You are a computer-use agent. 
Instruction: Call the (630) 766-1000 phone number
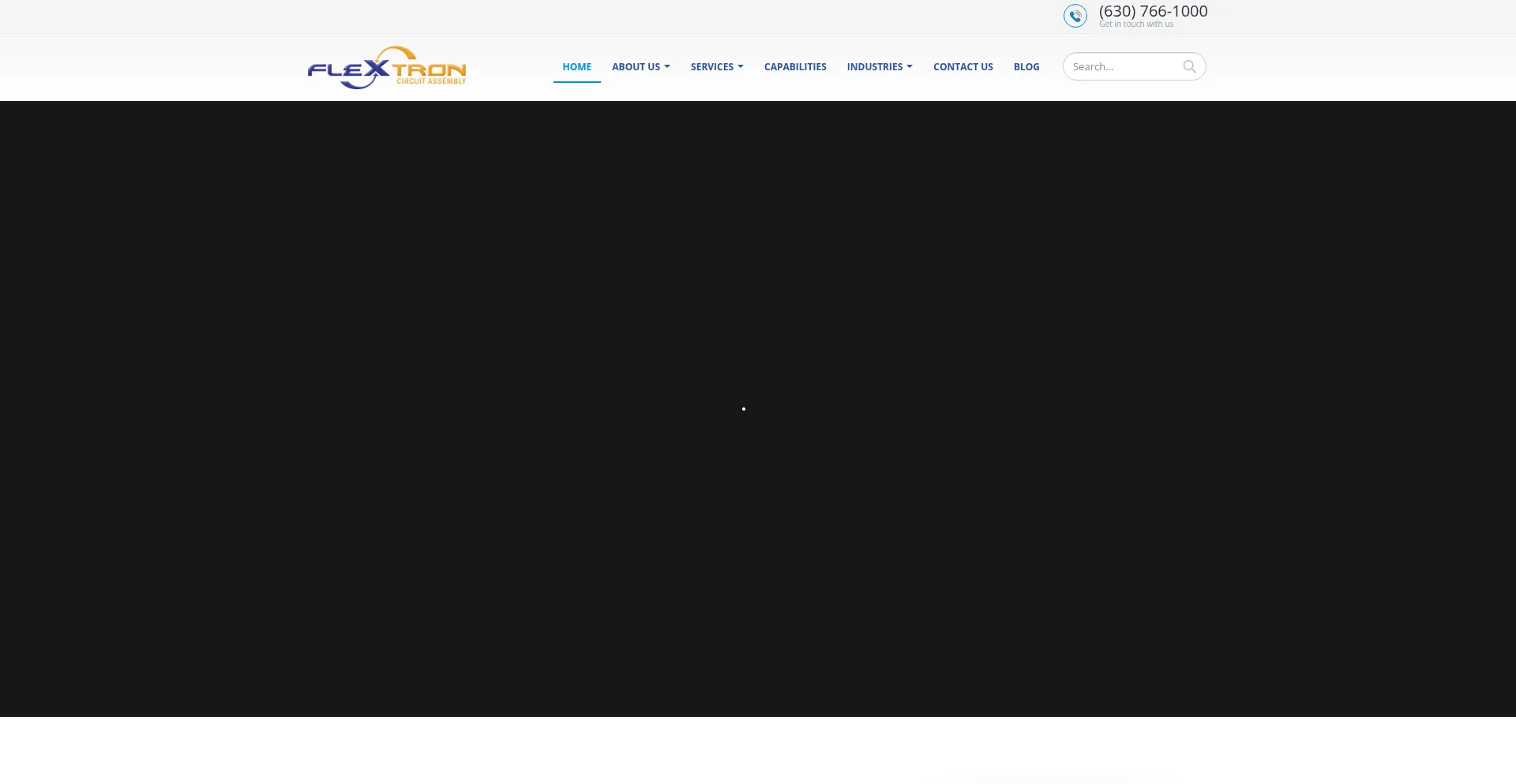1153,11
